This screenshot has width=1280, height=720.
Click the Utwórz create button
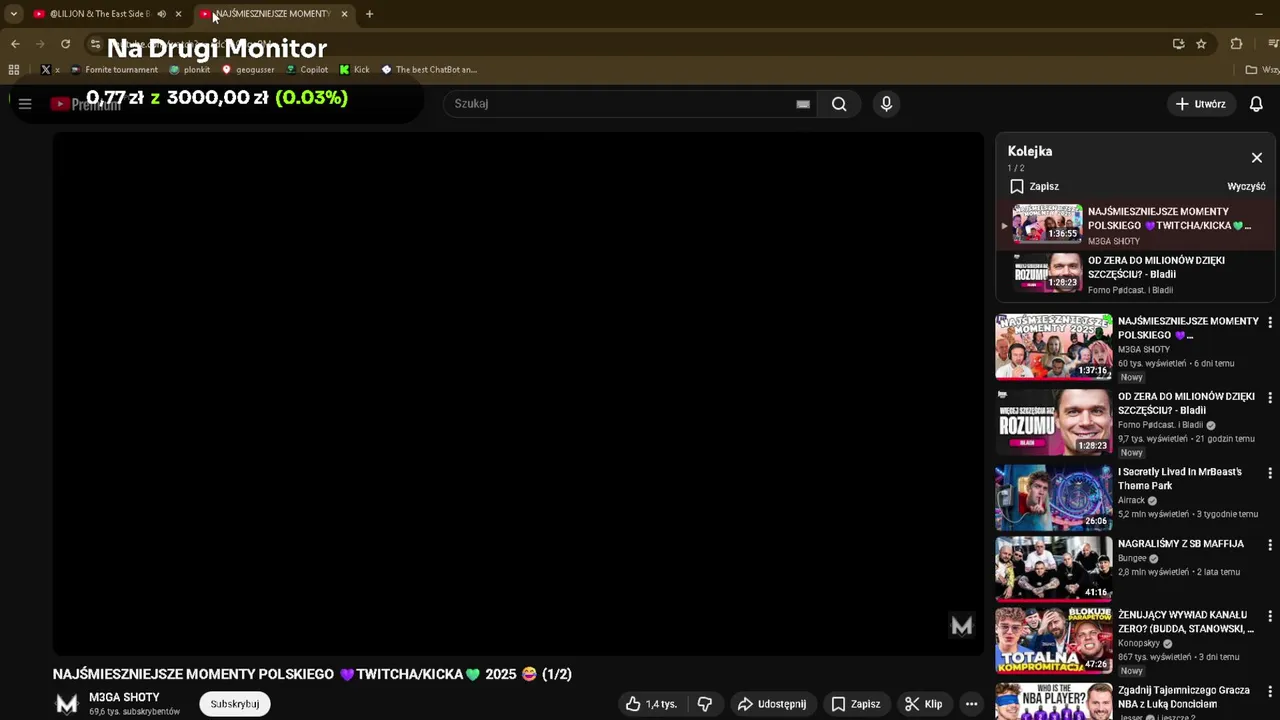(x=1200, y=104)
